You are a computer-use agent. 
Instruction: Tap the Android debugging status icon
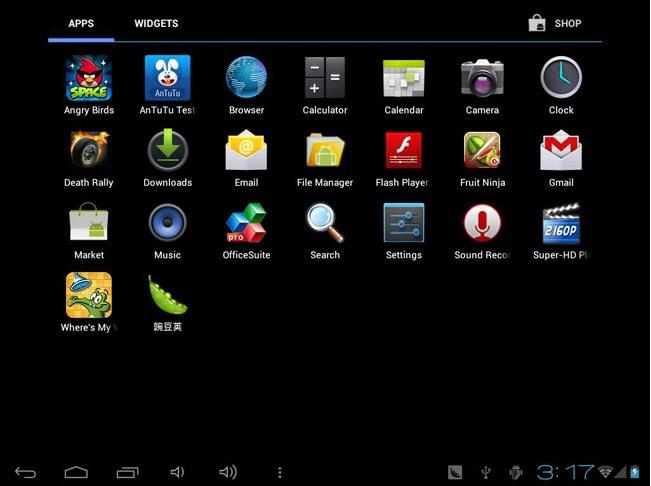coord(515,472)
